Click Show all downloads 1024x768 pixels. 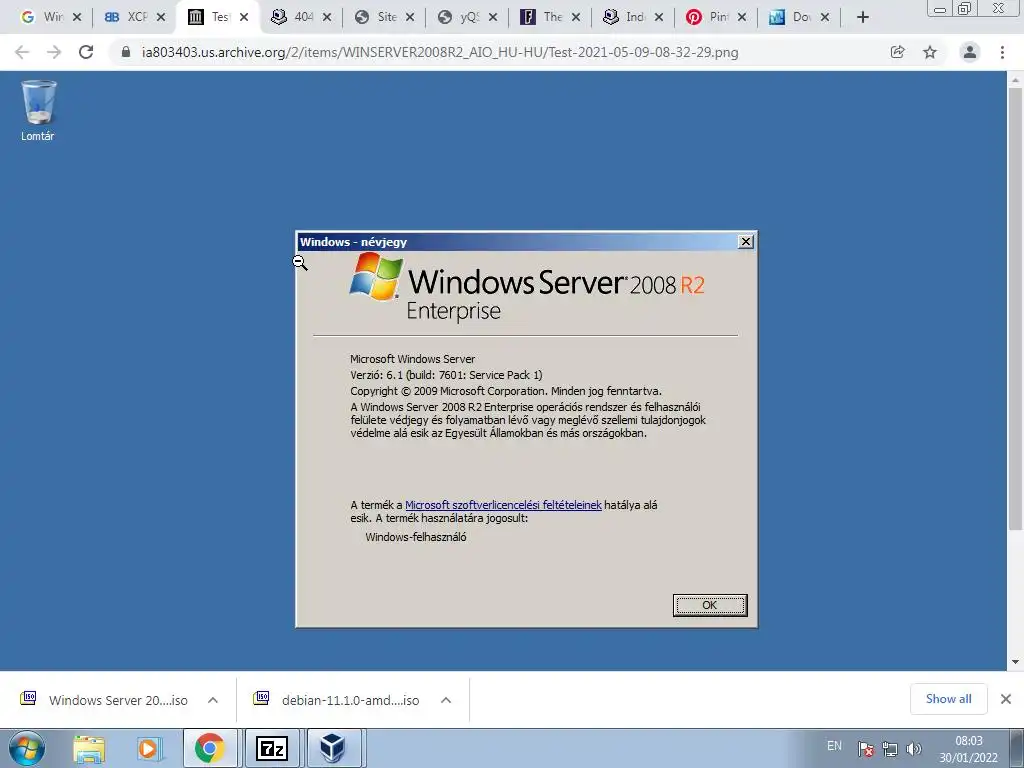(x=948, y=699)
